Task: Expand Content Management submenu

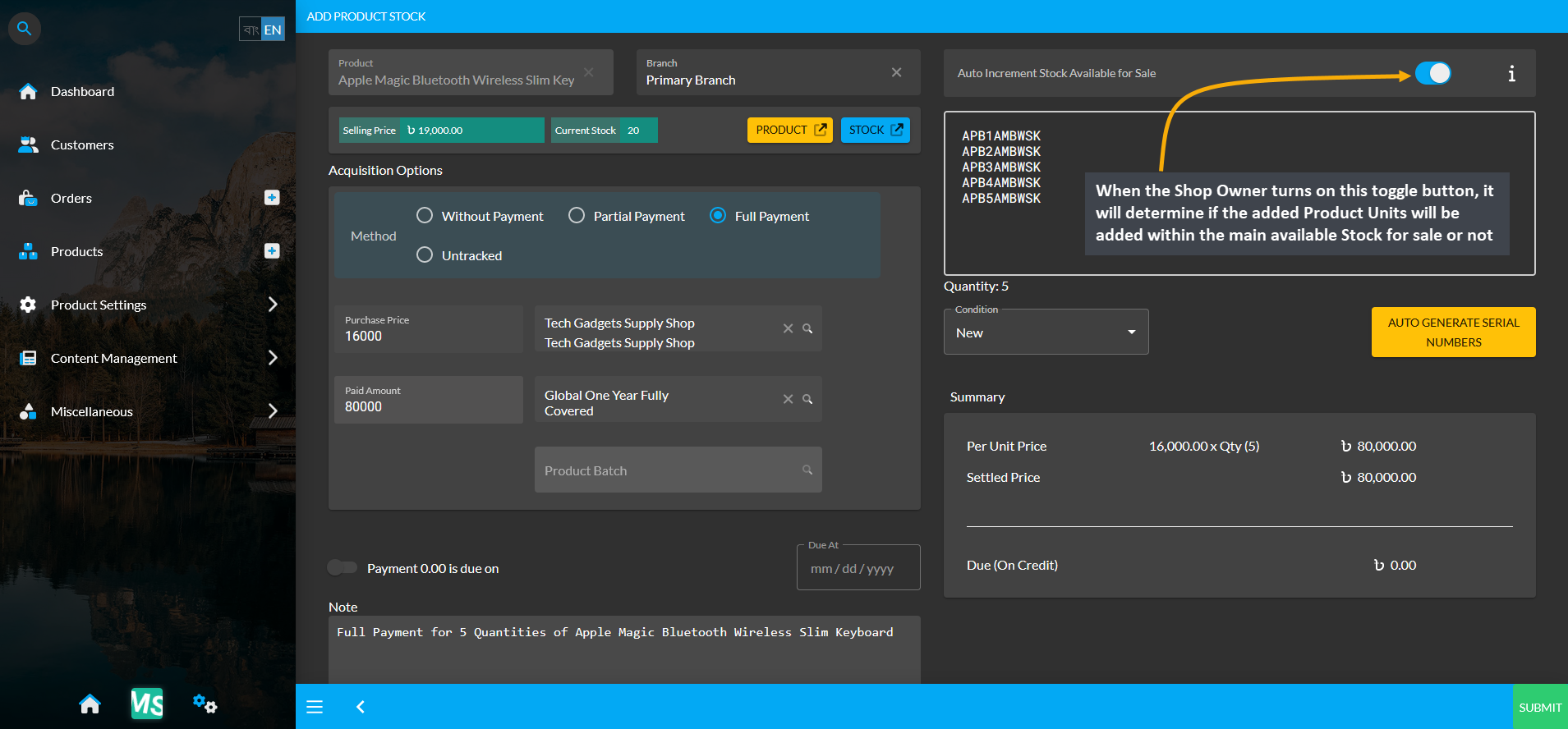Action: (x=273, y=358)
